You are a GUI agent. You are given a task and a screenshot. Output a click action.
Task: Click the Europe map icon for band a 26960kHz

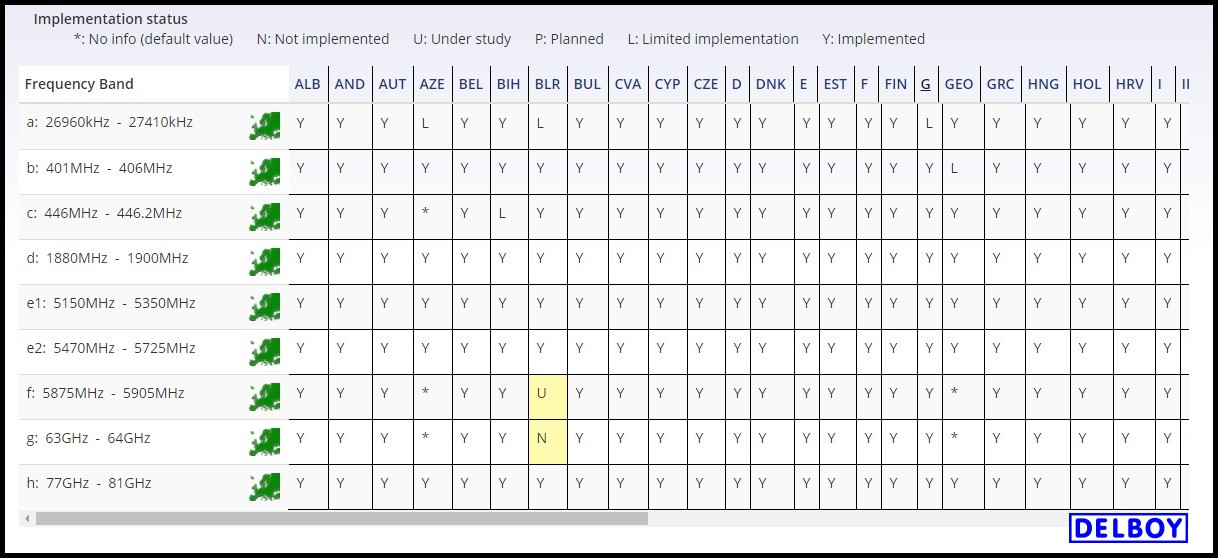pos(265,126)
